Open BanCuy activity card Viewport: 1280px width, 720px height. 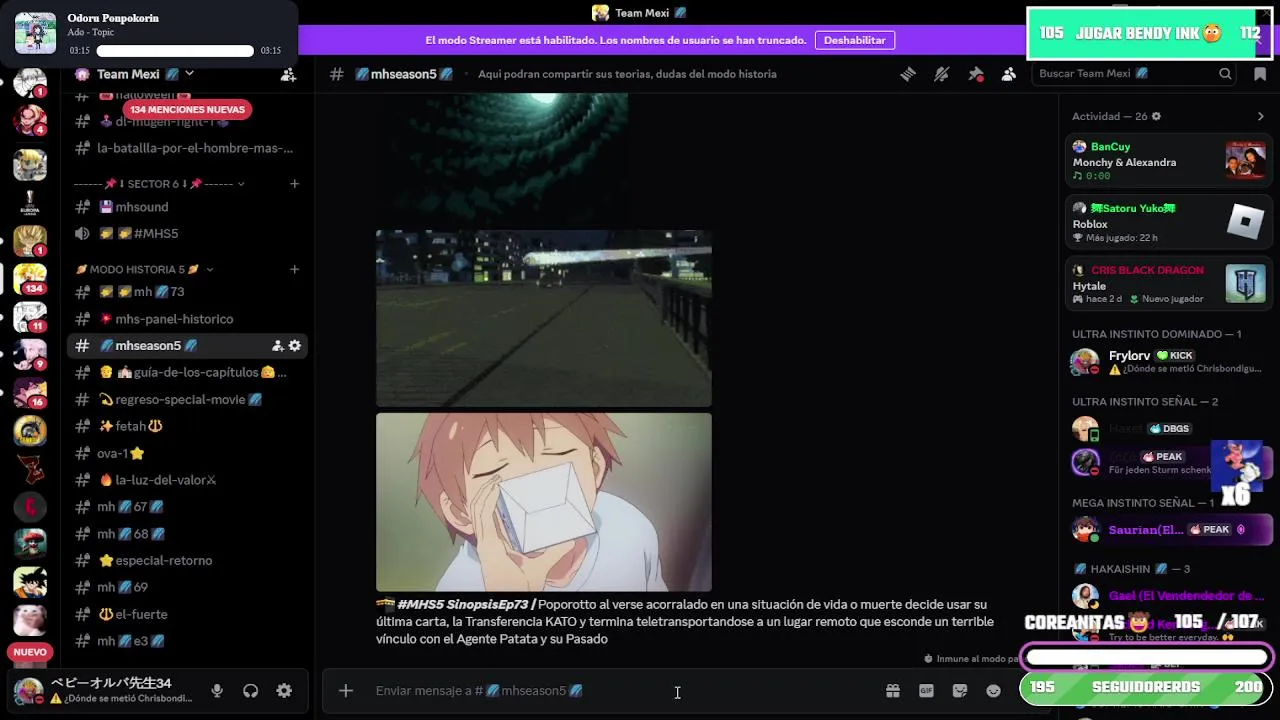[1168, 161]
